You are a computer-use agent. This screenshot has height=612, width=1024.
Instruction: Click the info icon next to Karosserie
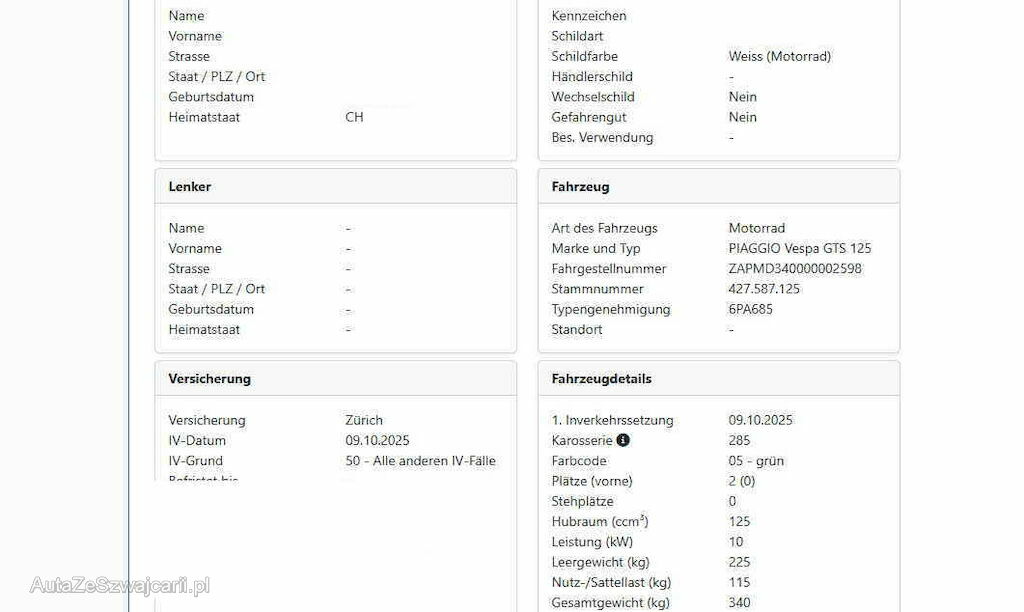(x=623, y=440)
